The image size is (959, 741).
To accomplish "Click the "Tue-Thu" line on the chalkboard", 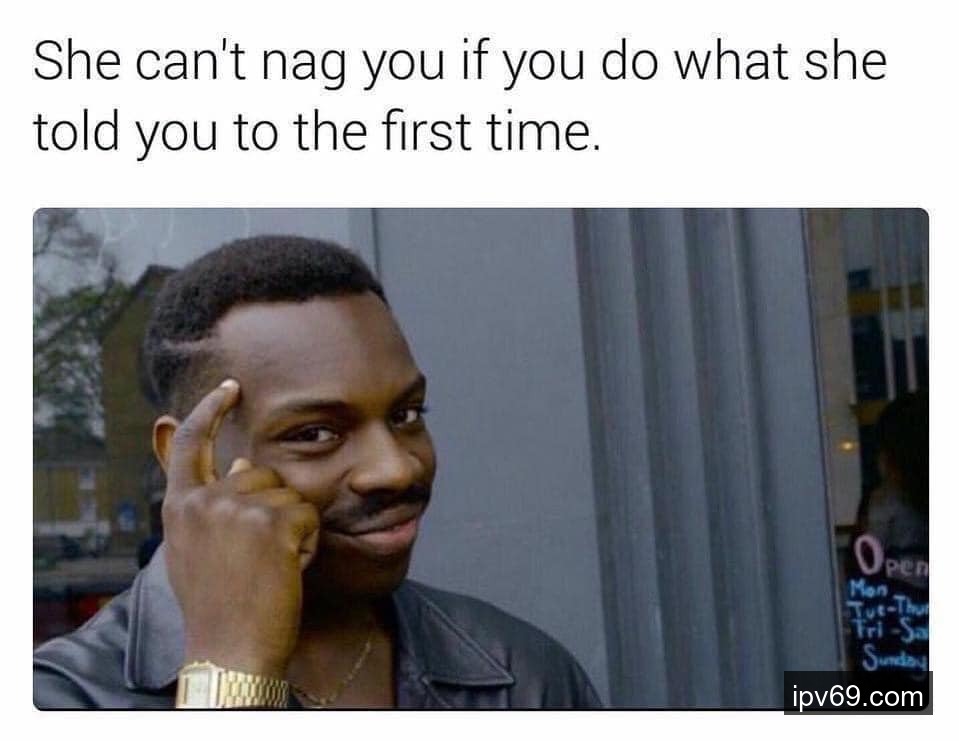I will pyautogui.click(x=889, y=609).
